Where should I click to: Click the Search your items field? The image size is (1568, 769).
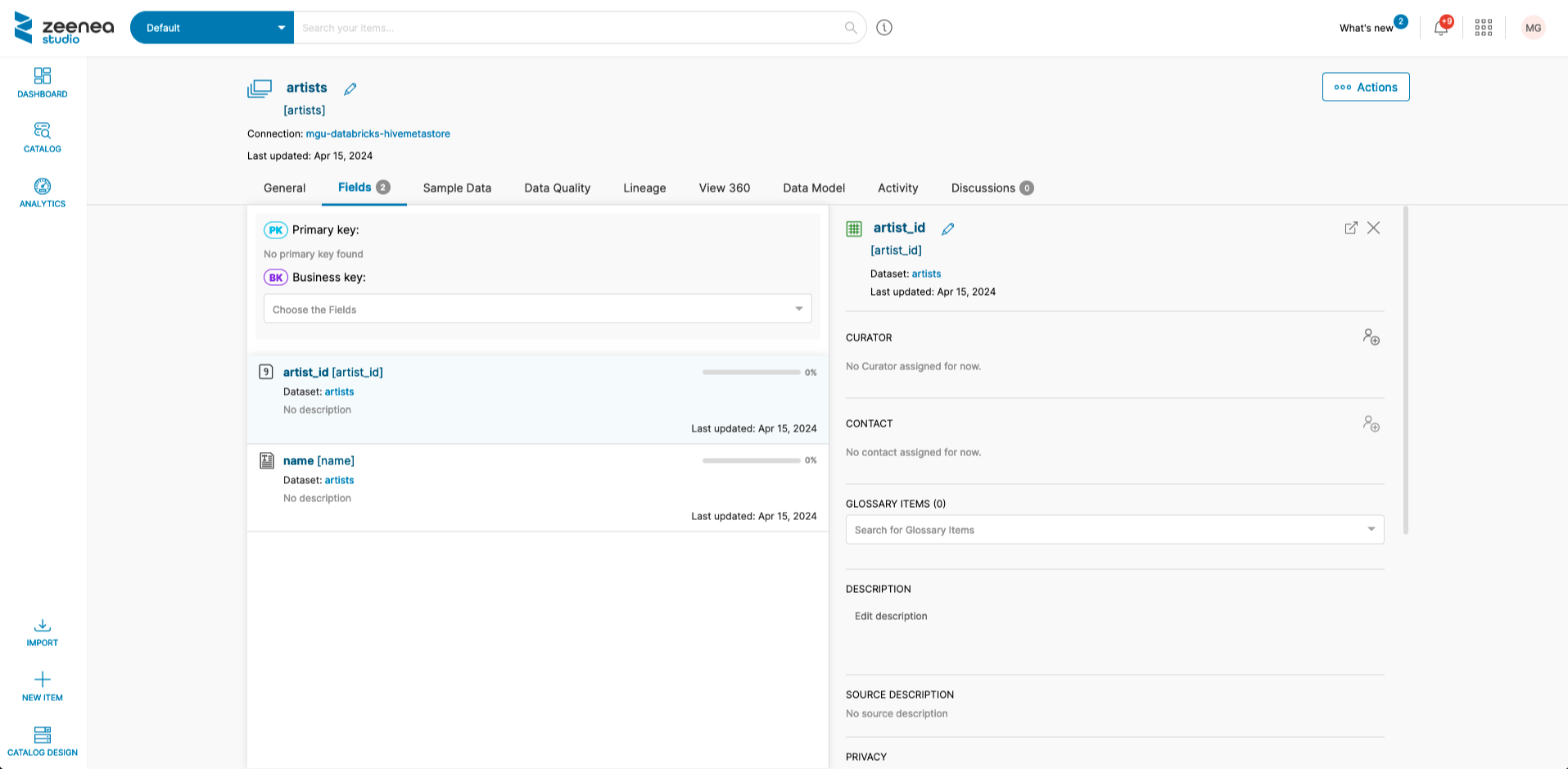tap(569, 28)
